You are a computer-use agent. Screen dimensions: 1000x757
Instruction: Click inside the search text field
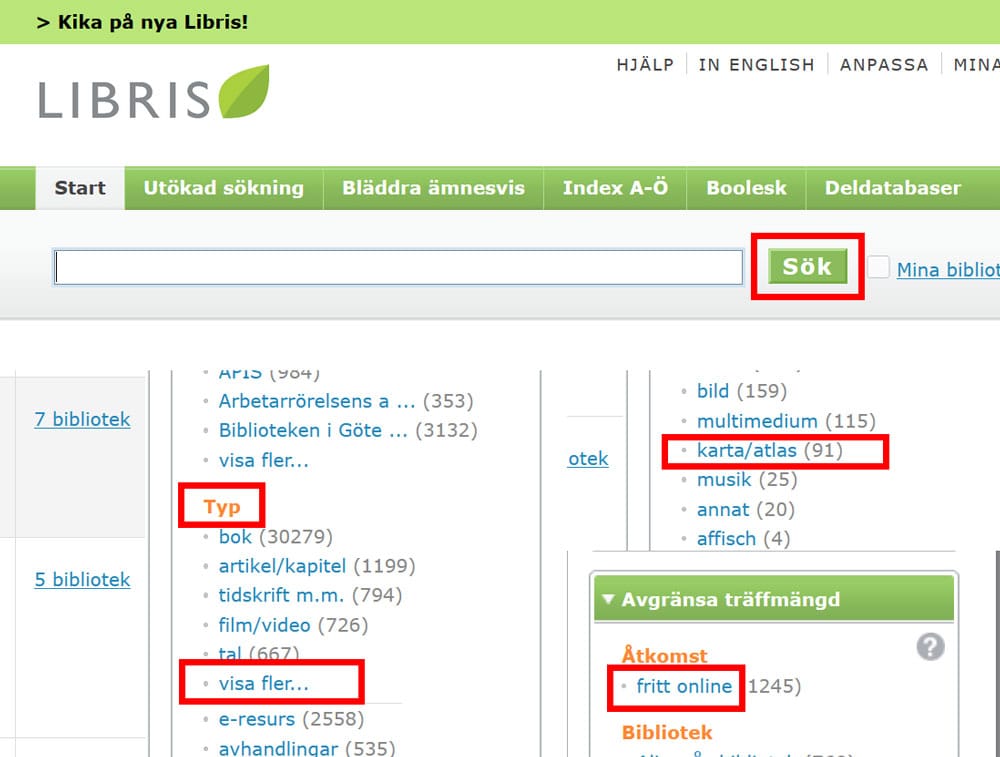[x=398, y=267]
